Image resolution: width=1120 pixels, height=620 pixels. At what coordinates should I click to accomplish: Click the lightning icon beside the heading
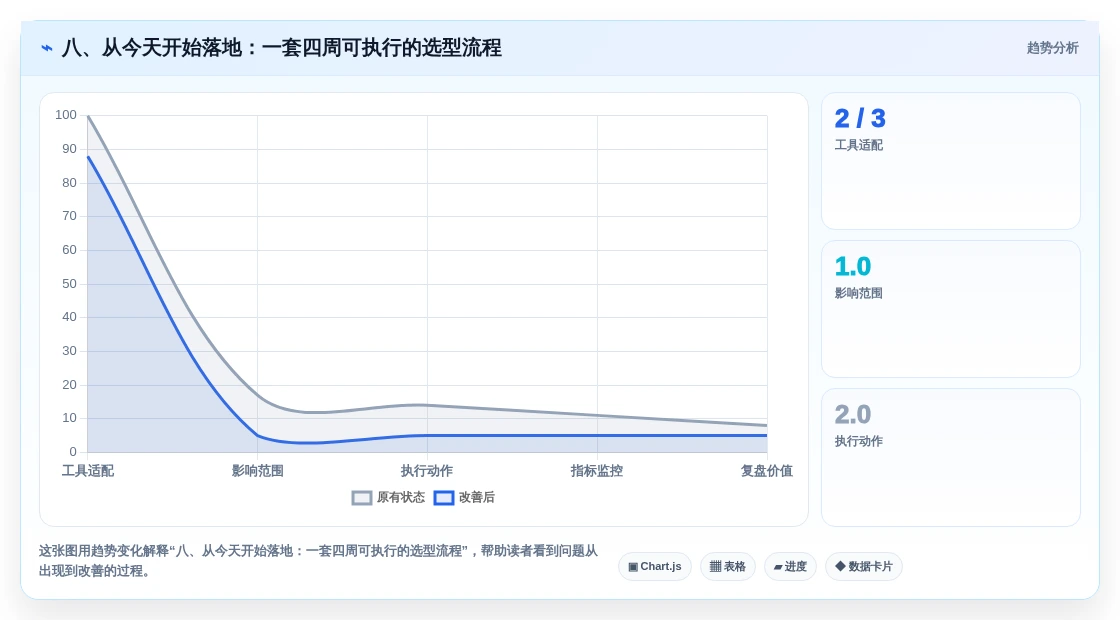pos(47,48)
